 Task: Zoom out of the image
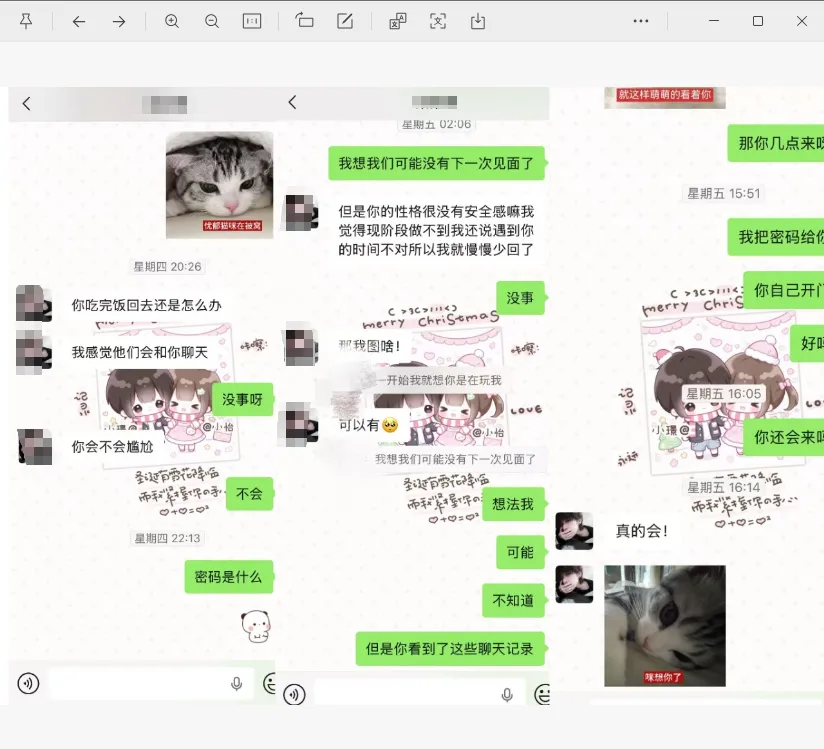(x=212, y=21)
